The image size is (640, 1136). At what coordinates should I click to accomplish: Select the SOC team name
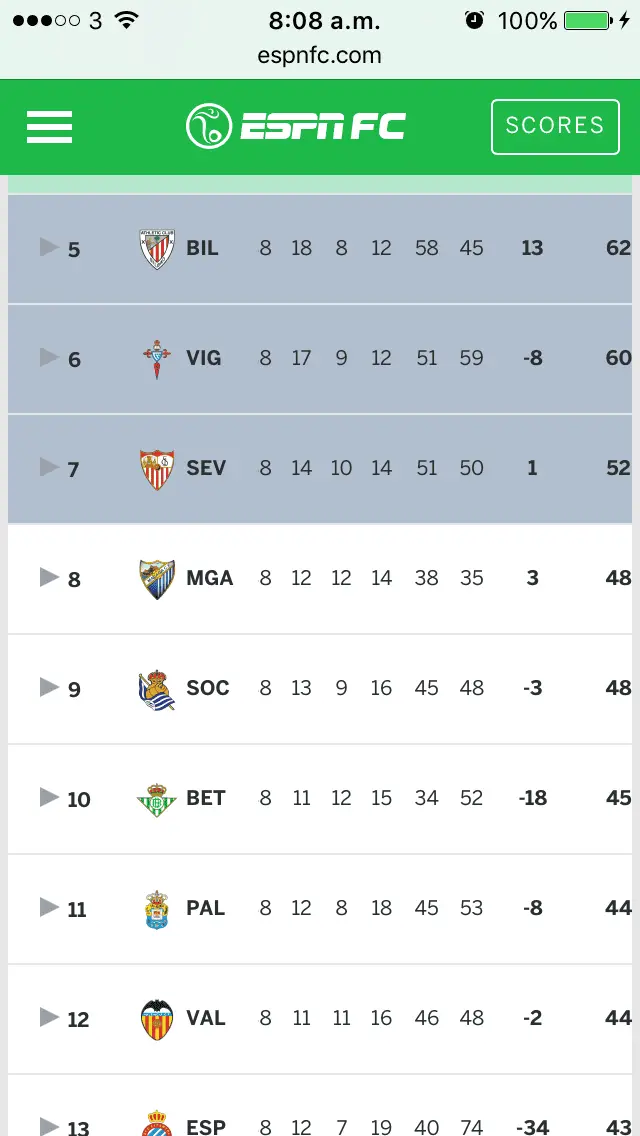(x=208, y=688)
